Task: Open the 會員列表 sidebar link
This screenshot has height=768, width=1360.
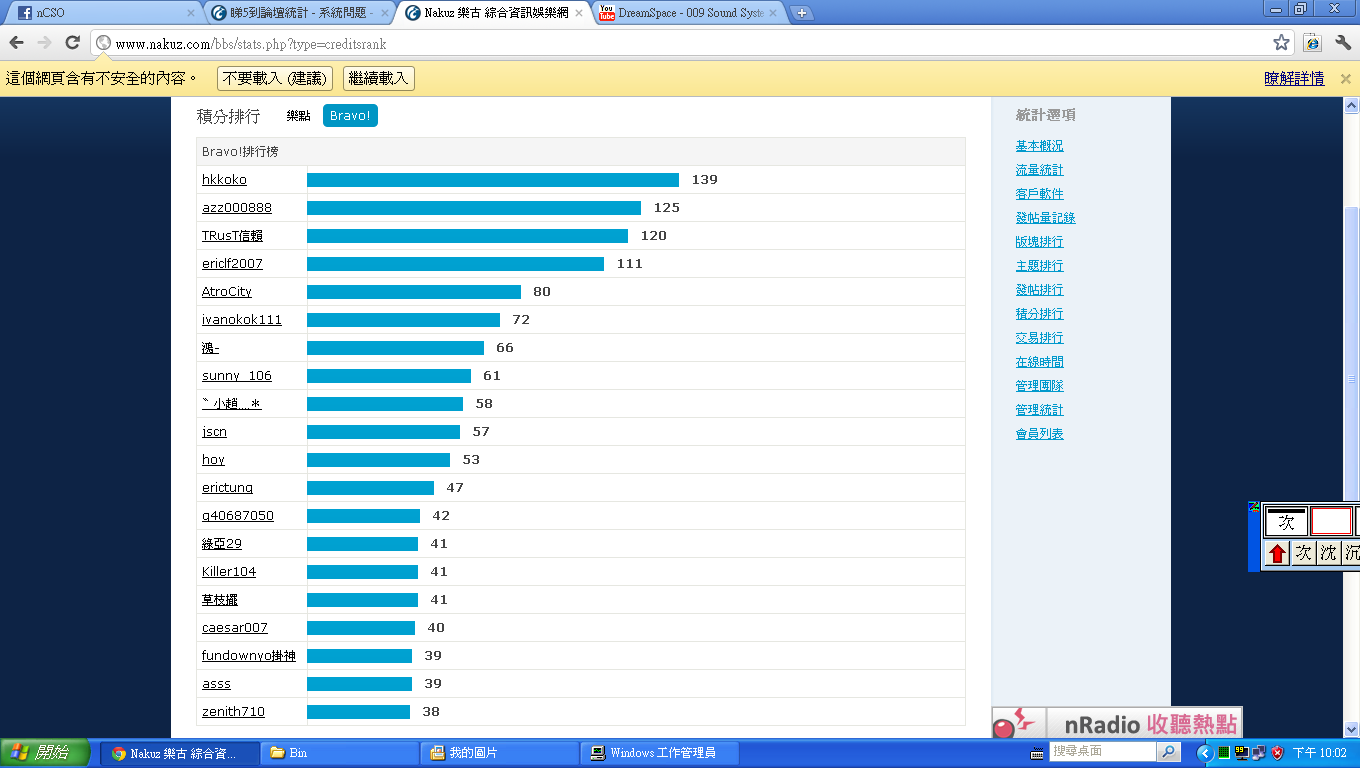Action: (x=1039, y=434)
